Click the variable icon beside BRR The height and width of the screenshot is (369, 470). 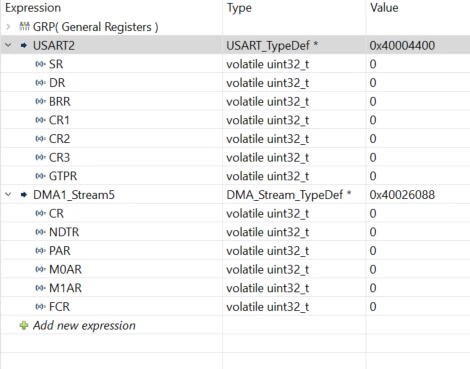(40, 101)
